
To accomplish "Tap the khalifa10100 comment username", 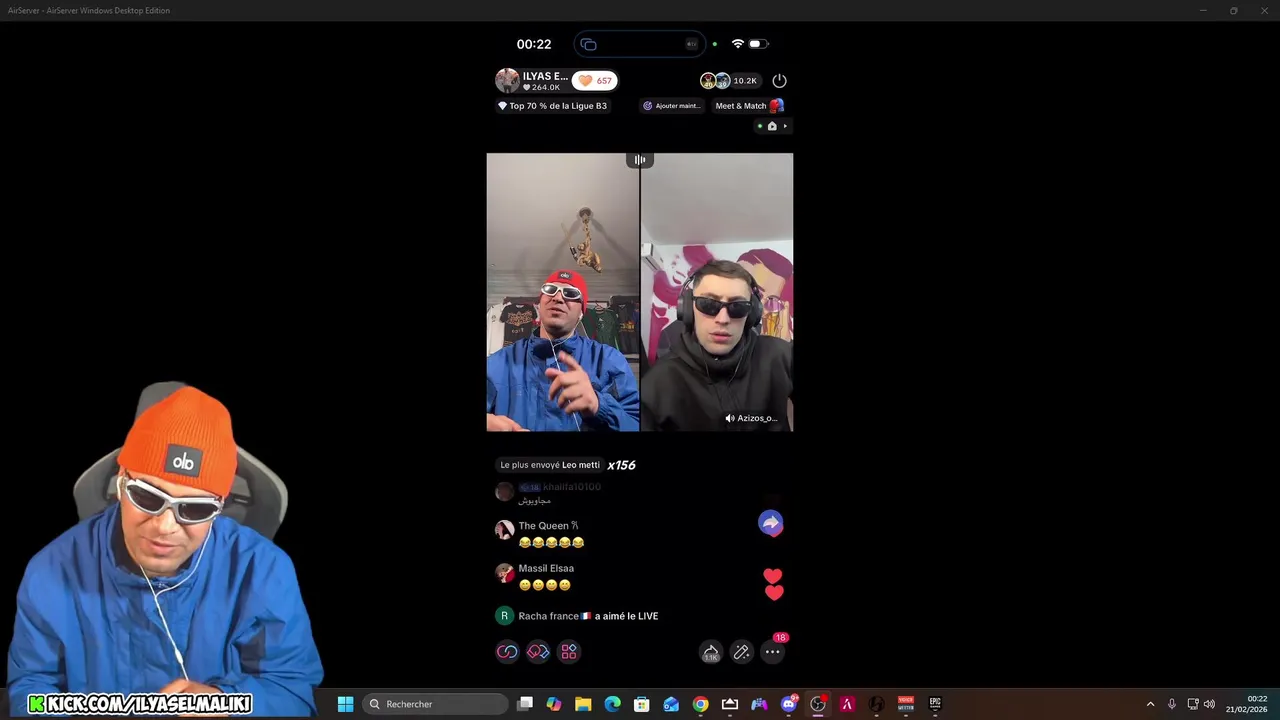I will point(571,487).
